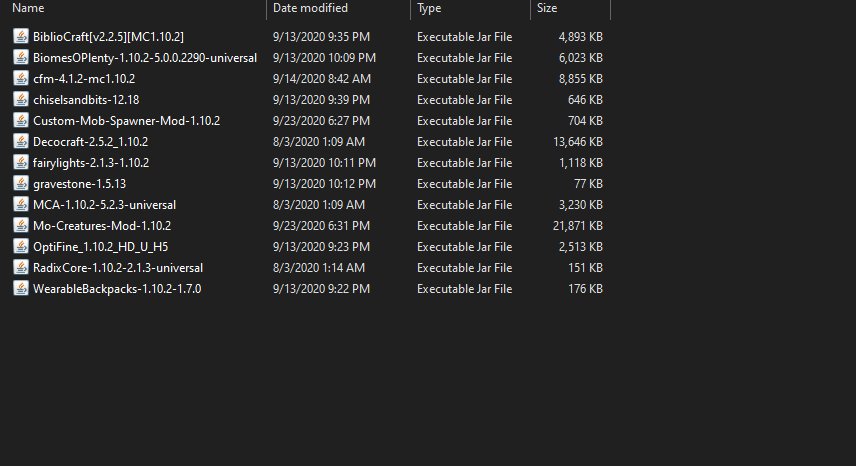Click the OptiFine_1.10.2_HD_U_H5 jar icon
The width and height of the screenshot is (856, 466).
coord(21,247)
